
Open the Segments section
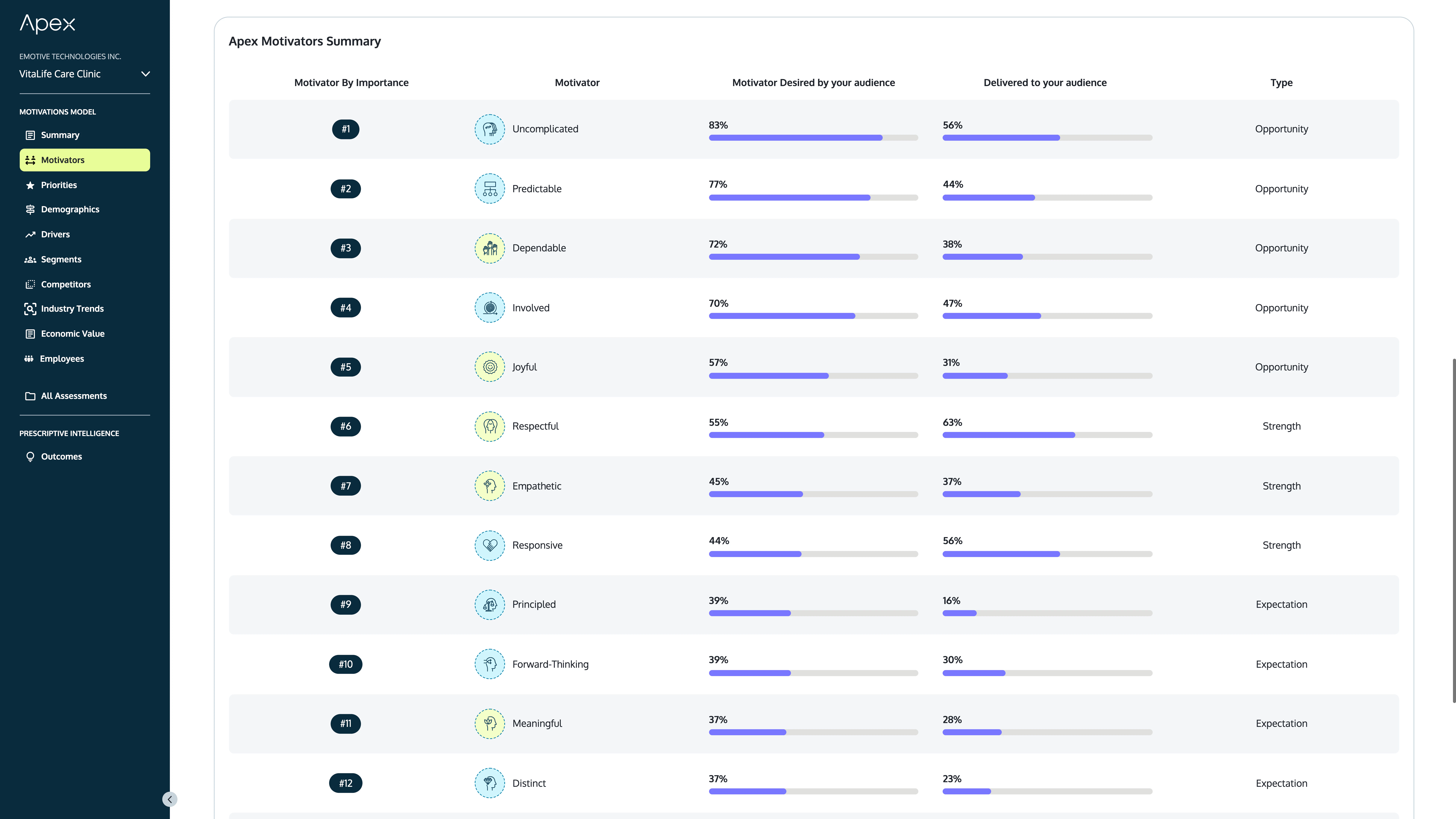coord(61,259)
